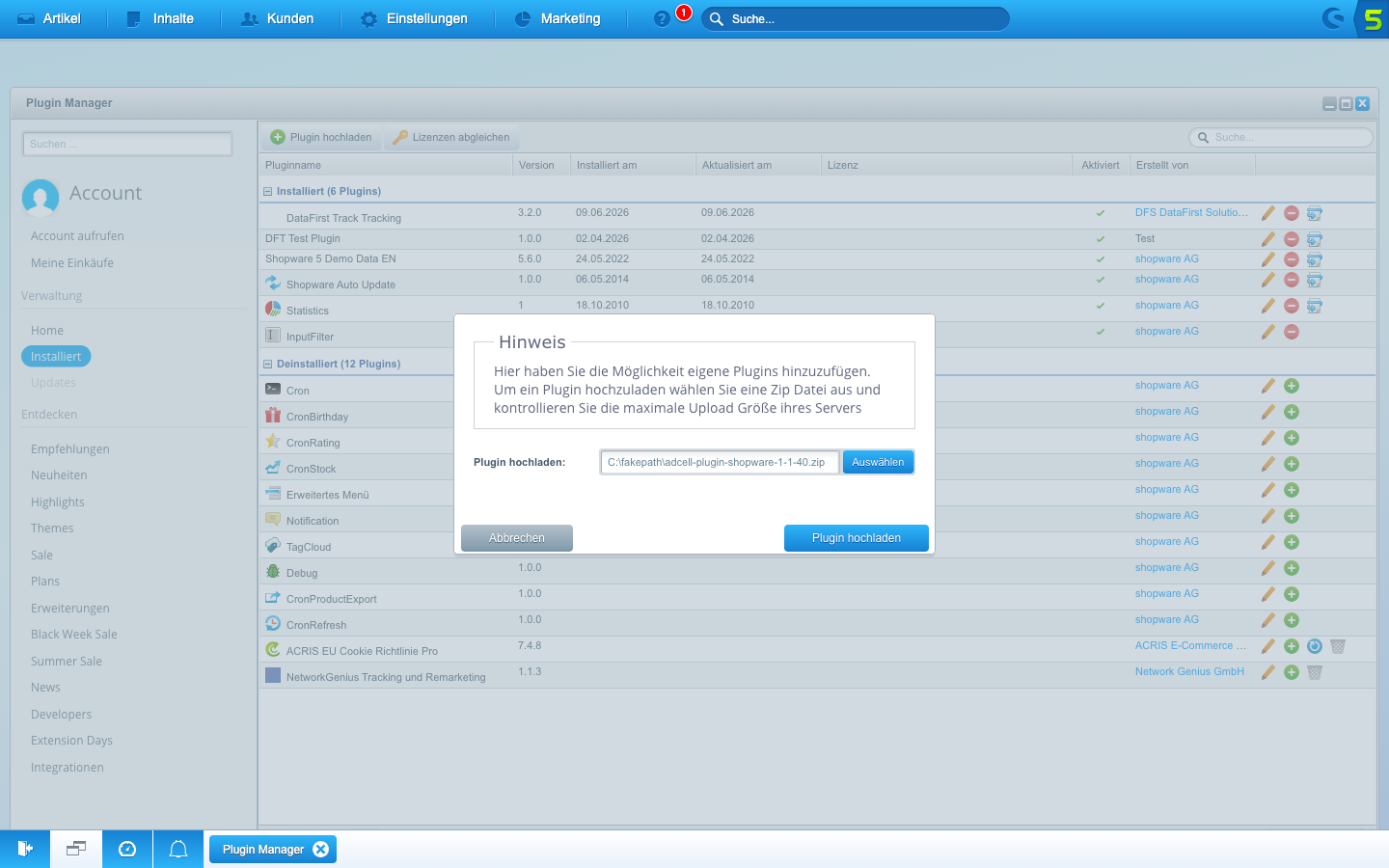Open Meine Einkäufe in the sidebar
Image resolution: width=1389 pixels, height=868 pixels.
point(72,263)
